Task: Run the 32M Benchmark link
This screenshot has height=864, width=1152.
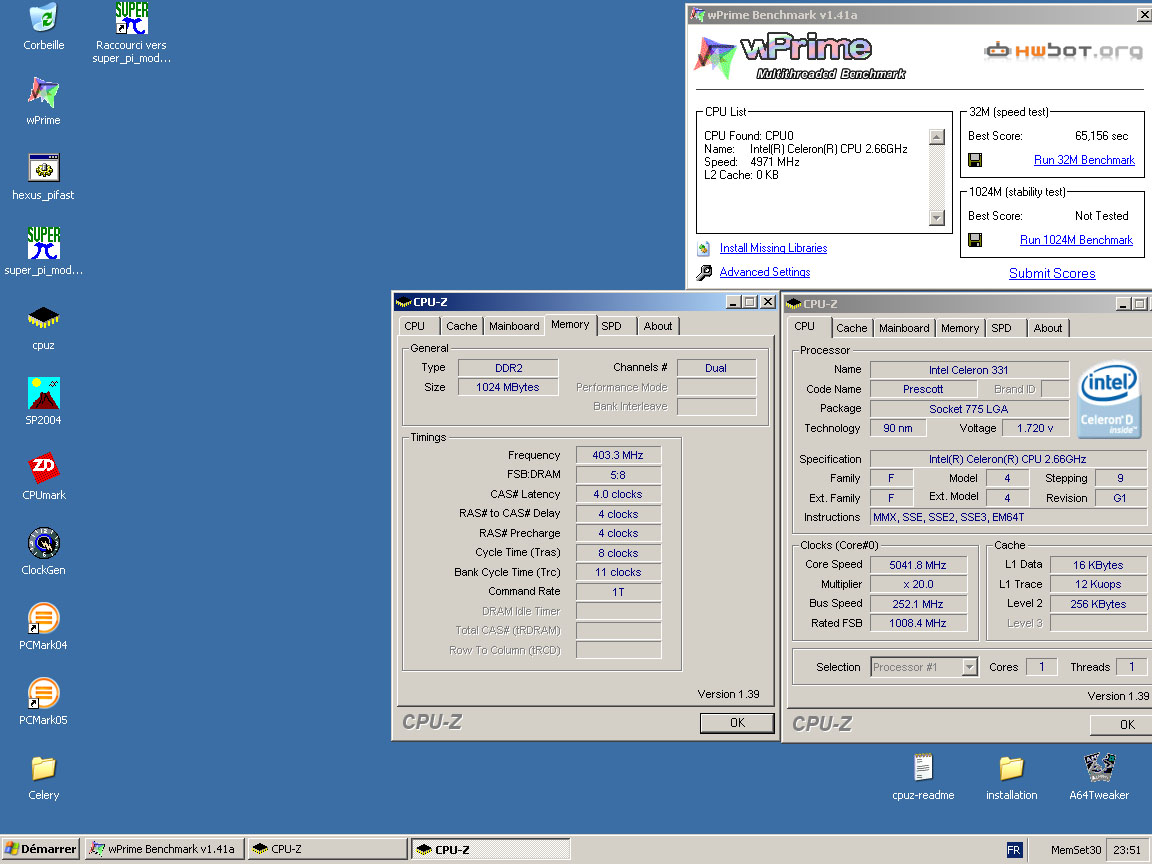Action: click(1084, 160)
